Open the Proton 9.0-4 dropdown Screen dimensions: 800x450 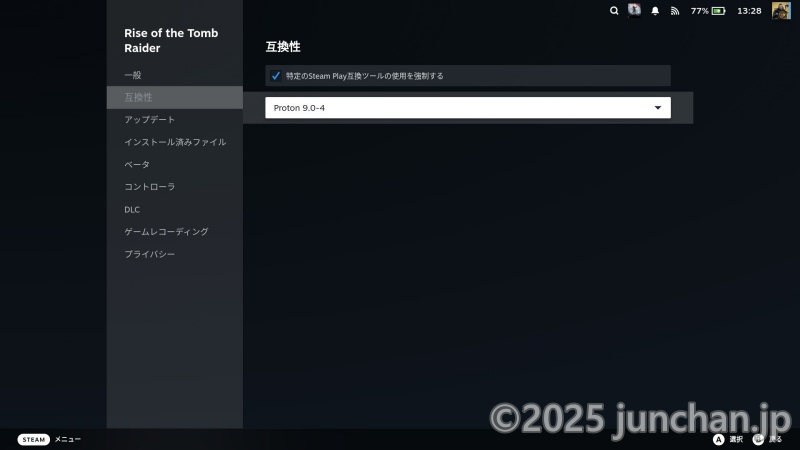coord(468,108)
